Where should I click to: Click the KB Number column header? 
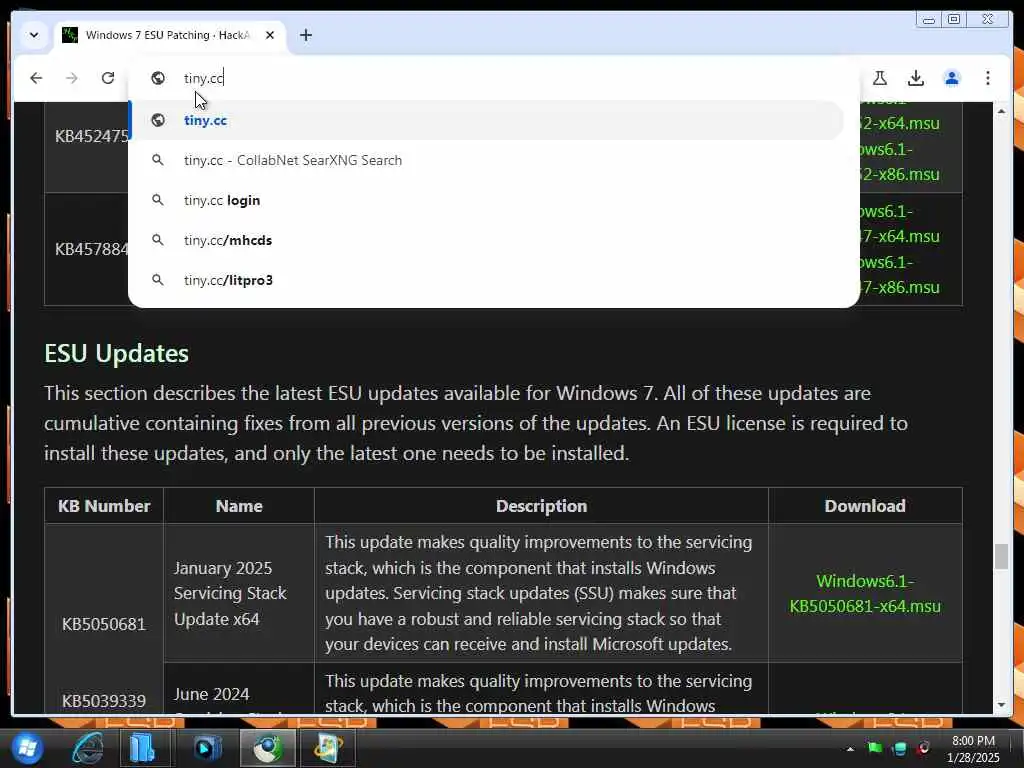[104, 505]
